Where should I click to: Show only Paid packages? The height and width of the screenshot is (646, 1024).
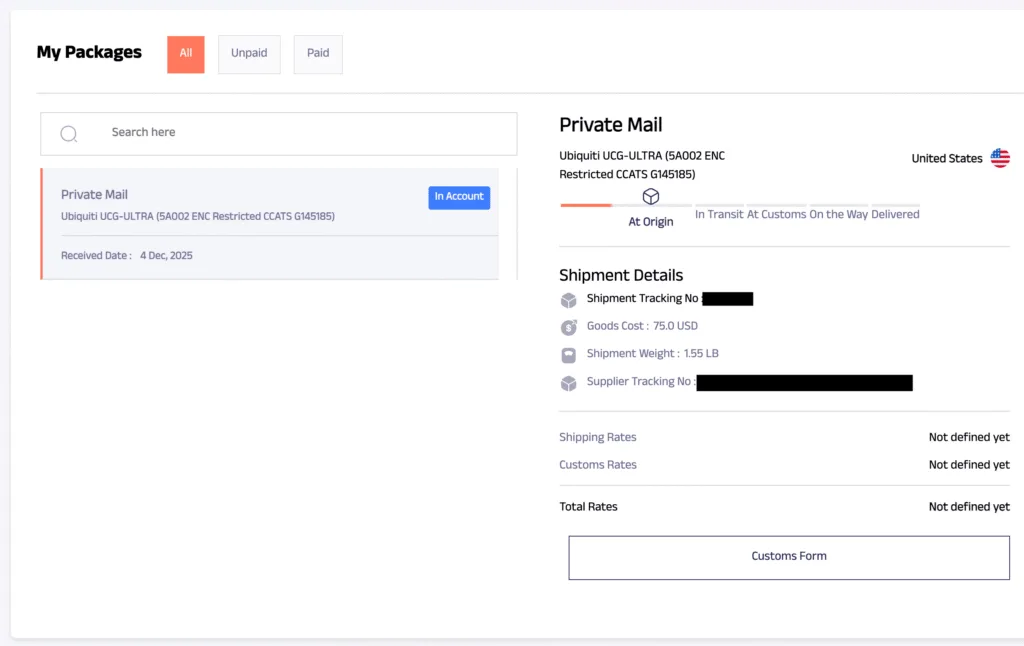coord(318,54)
